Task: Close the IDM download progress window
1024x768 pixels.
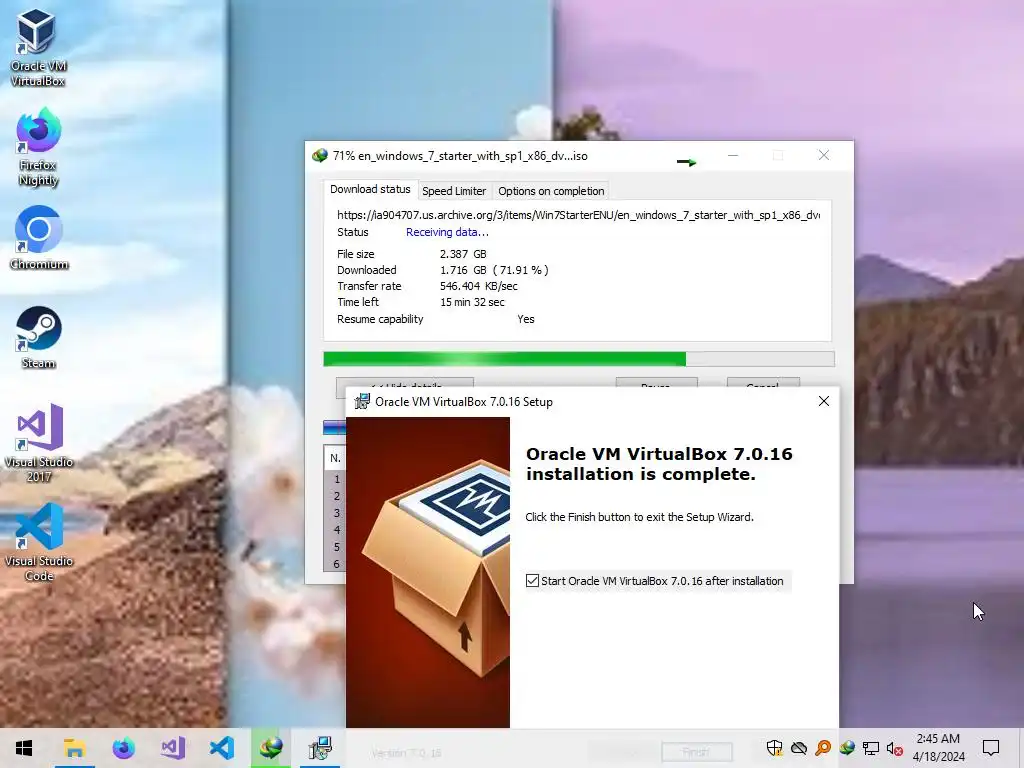Action: (x=824, y=155)
